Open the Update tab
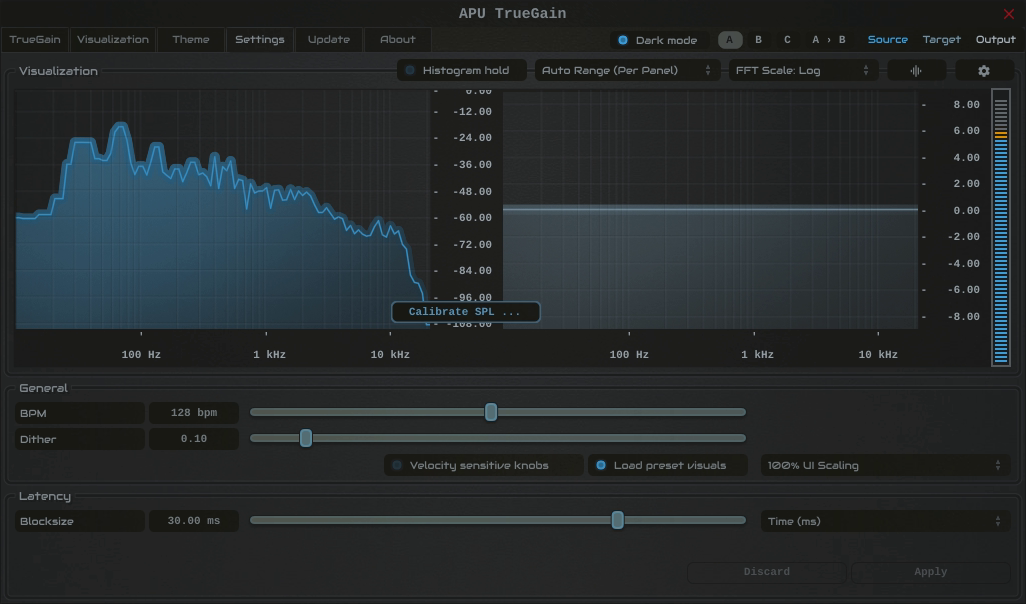This screenshot has width=1026, height=604. 328,40
